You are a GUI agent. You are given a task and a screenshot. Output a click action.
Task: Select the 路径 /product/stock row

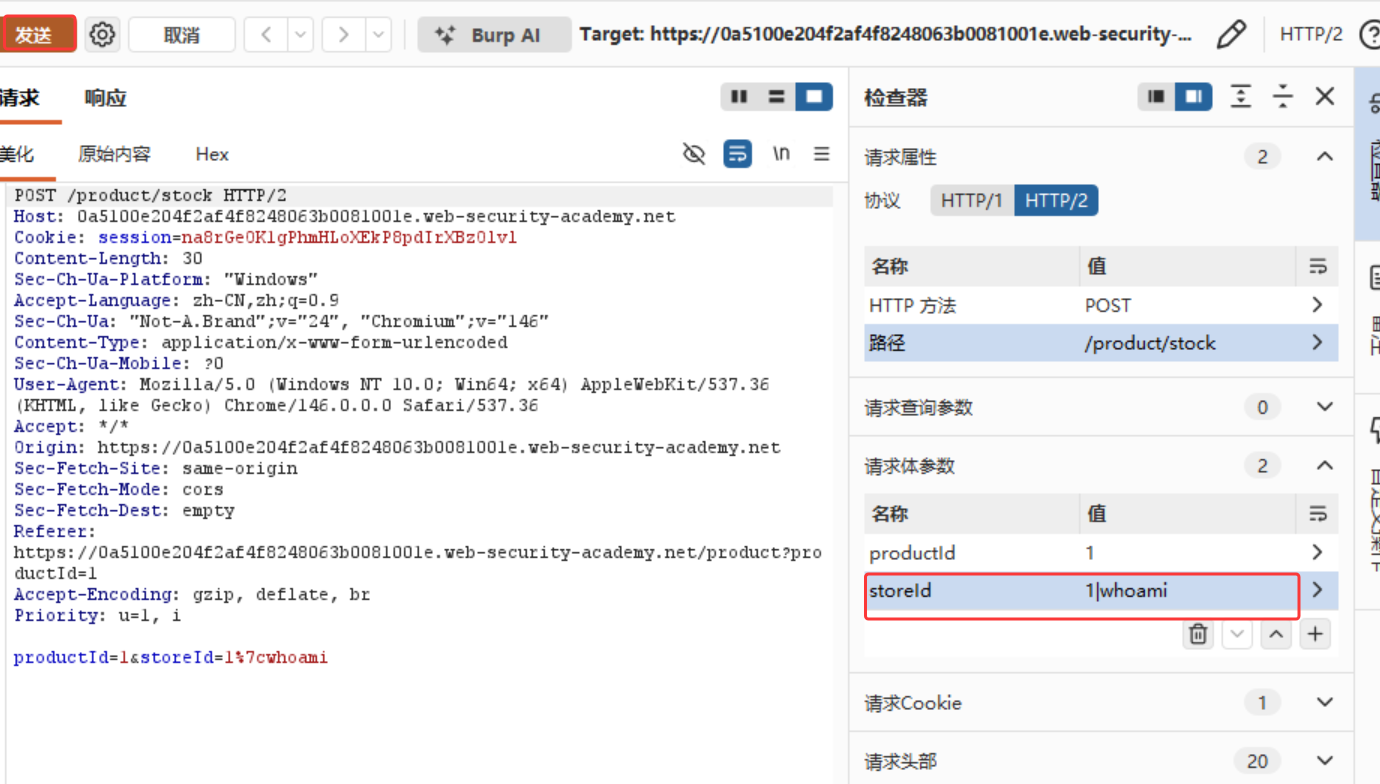[x=1101, y=343]
